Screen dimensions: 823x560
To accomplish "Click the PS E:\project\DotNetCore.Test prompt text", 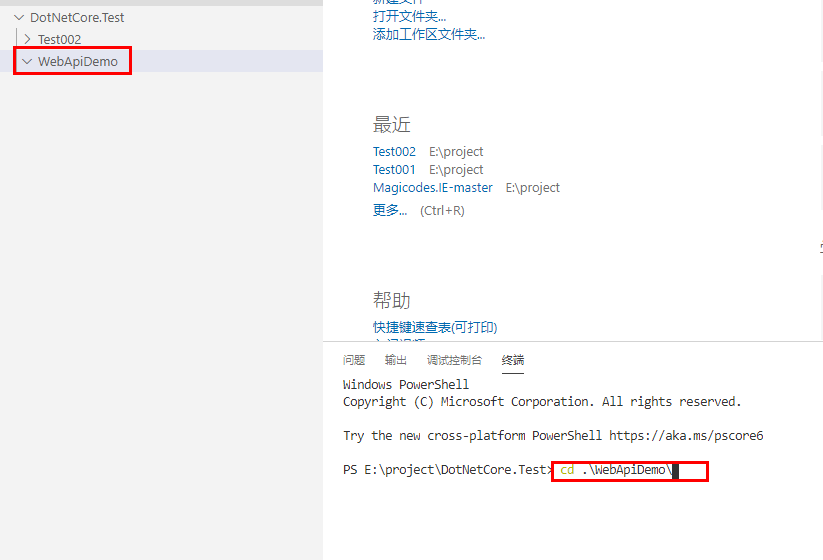I will (448, 470).
